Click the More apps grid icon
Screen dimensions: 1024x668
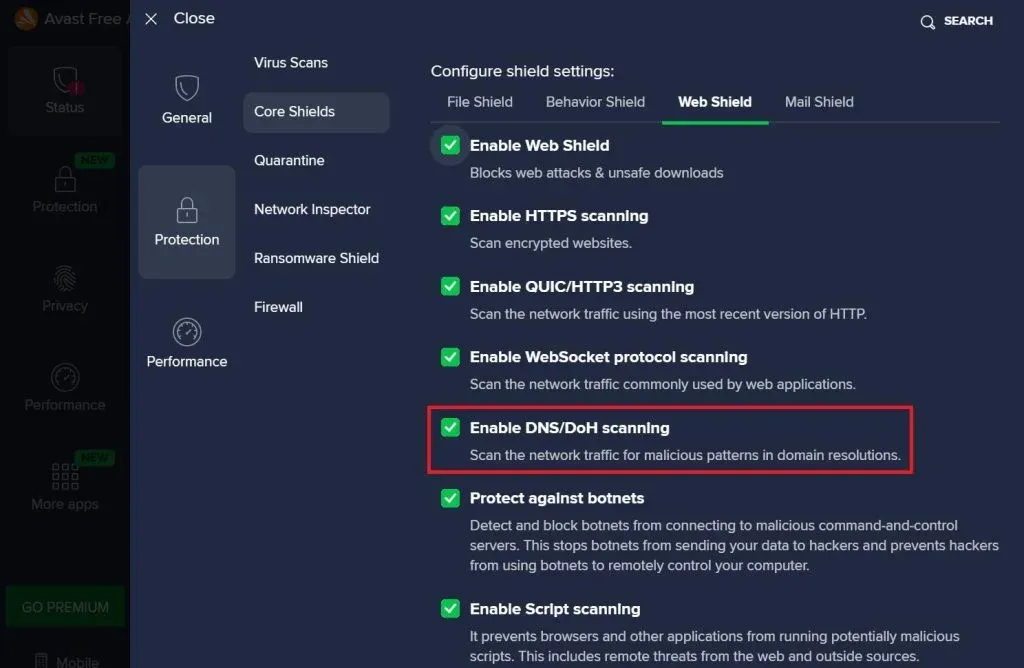pyautogui.click(x=65, y=476)
